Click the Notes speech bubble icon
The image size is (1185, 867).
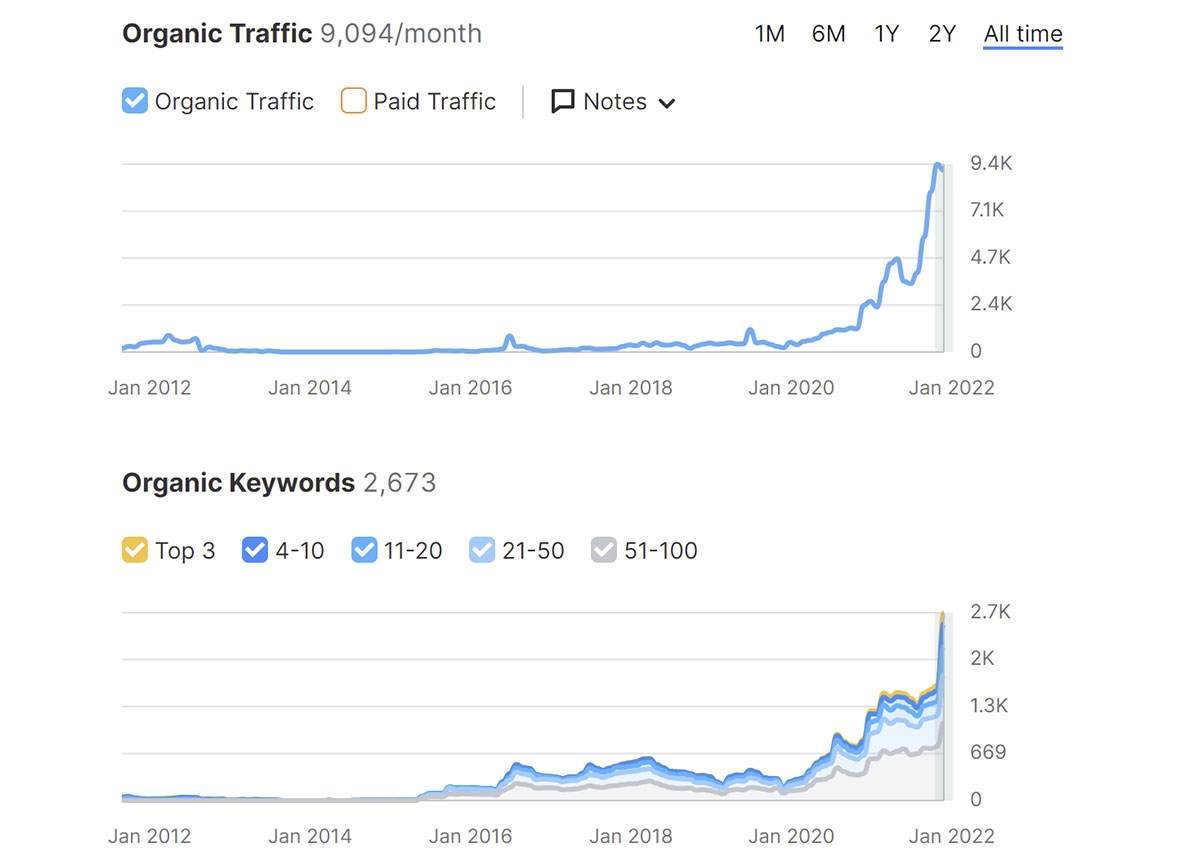click(x=563, y=102)
